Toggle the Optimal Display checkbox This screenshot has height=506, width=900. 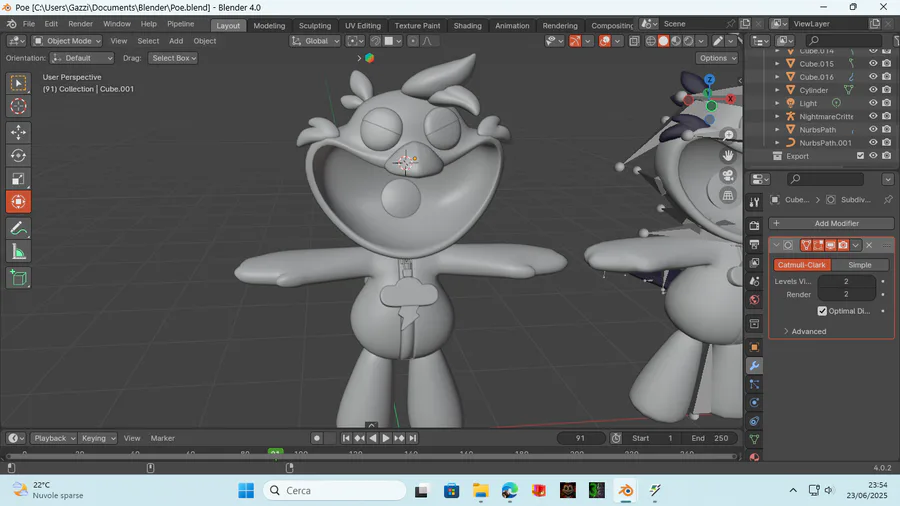coord(822,311)
